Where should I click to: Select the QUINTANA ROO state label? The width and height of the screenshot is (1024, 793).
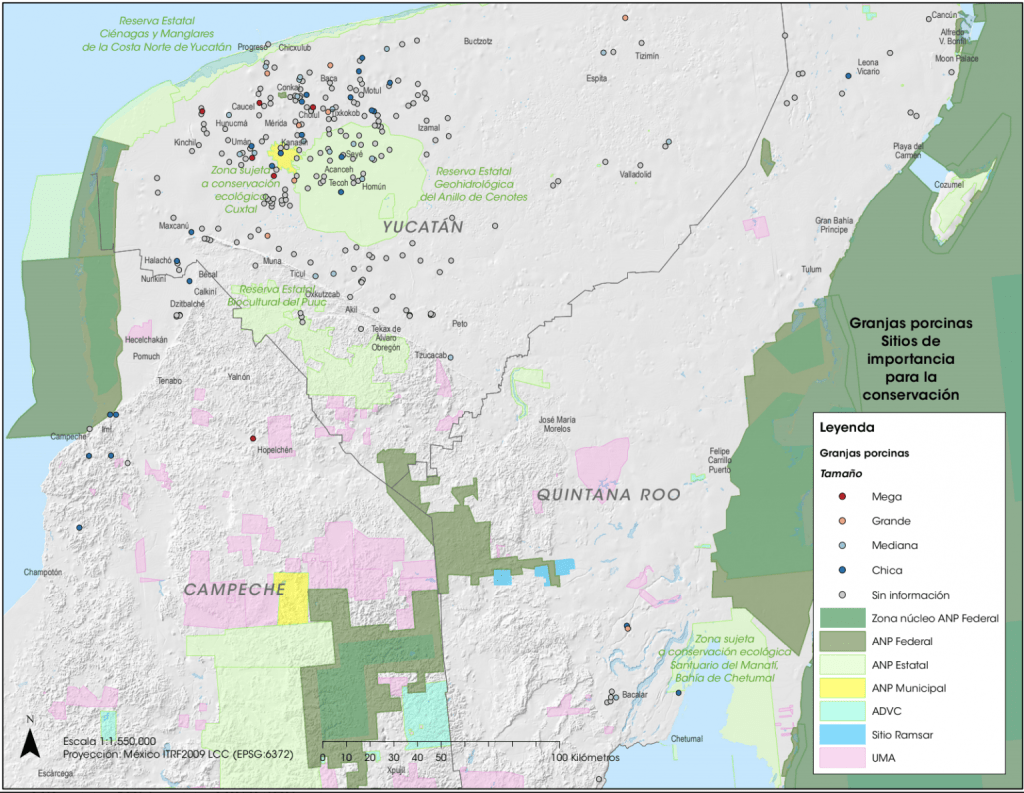tap(608, 494)
